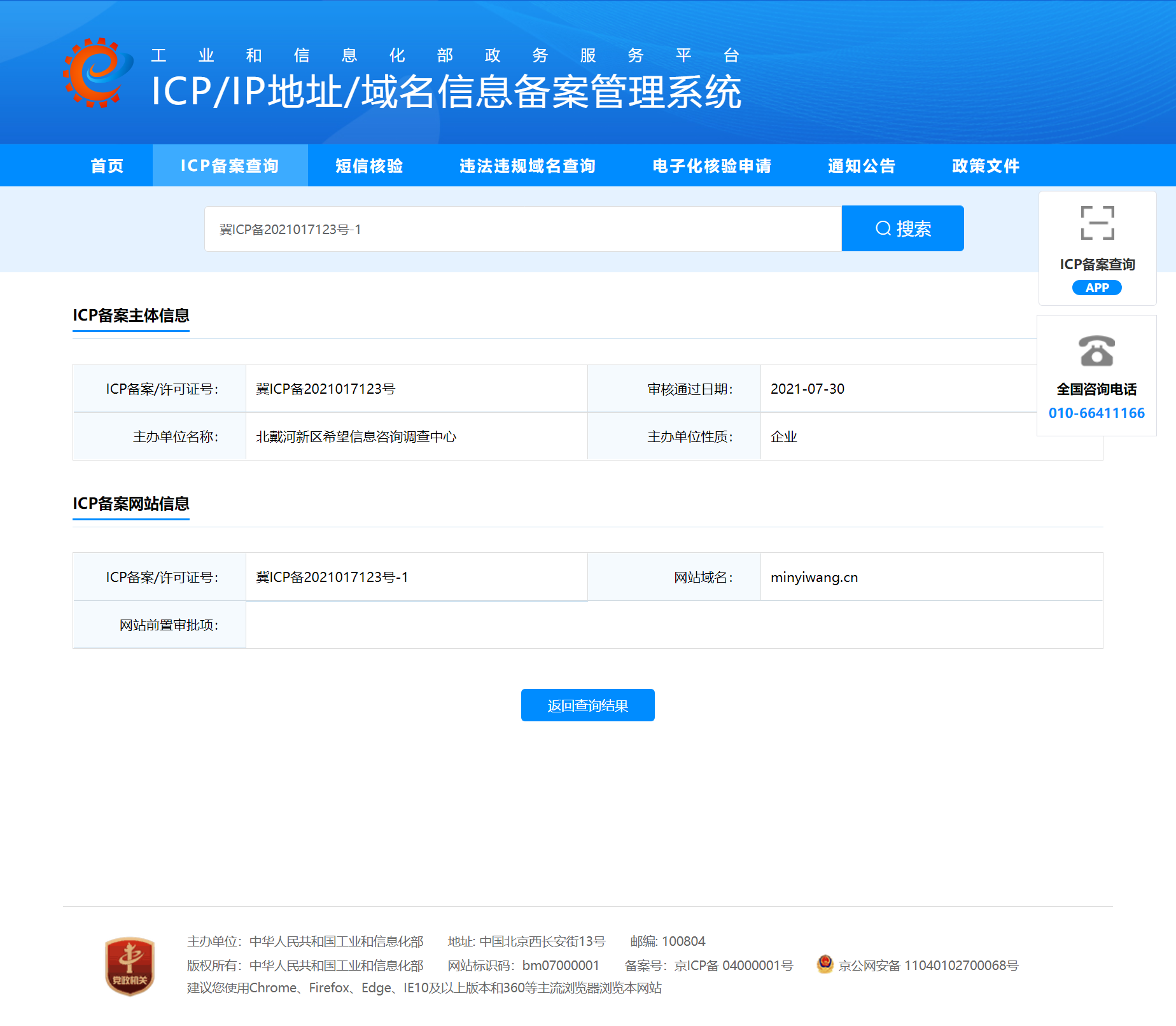Open the 政策文件 tab
Viewport: 1176px width, 1026px height.
(x=986, y=165)
